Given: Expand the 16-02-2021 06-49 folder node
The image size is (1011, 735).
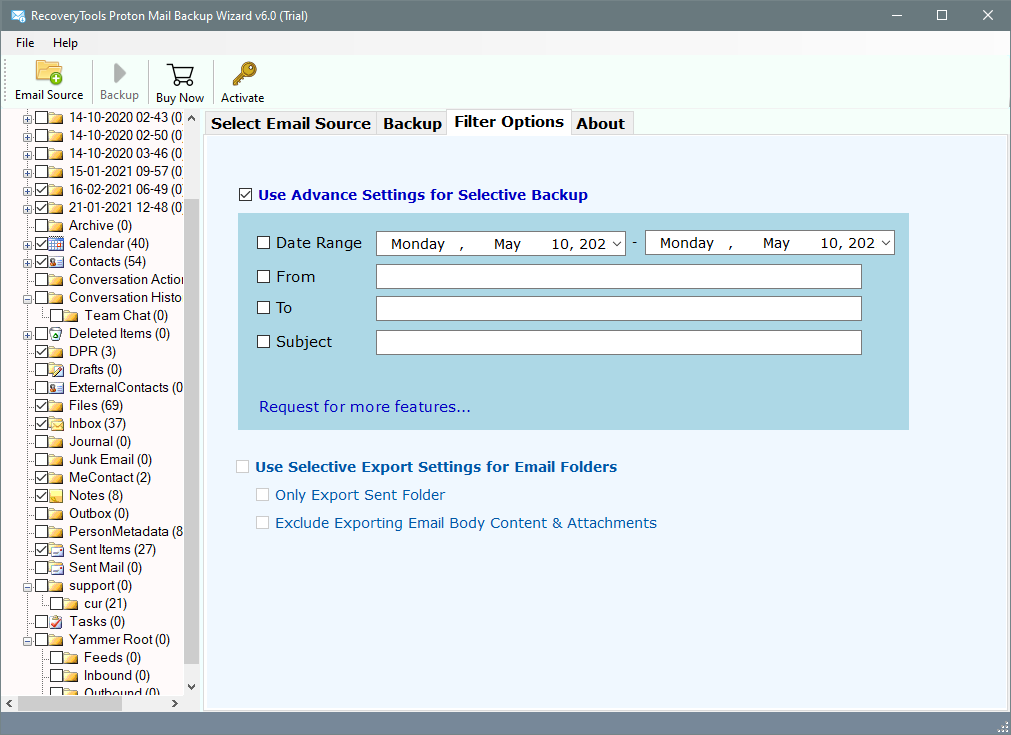Looking at the screenshot, I should [x=27, y=191].
